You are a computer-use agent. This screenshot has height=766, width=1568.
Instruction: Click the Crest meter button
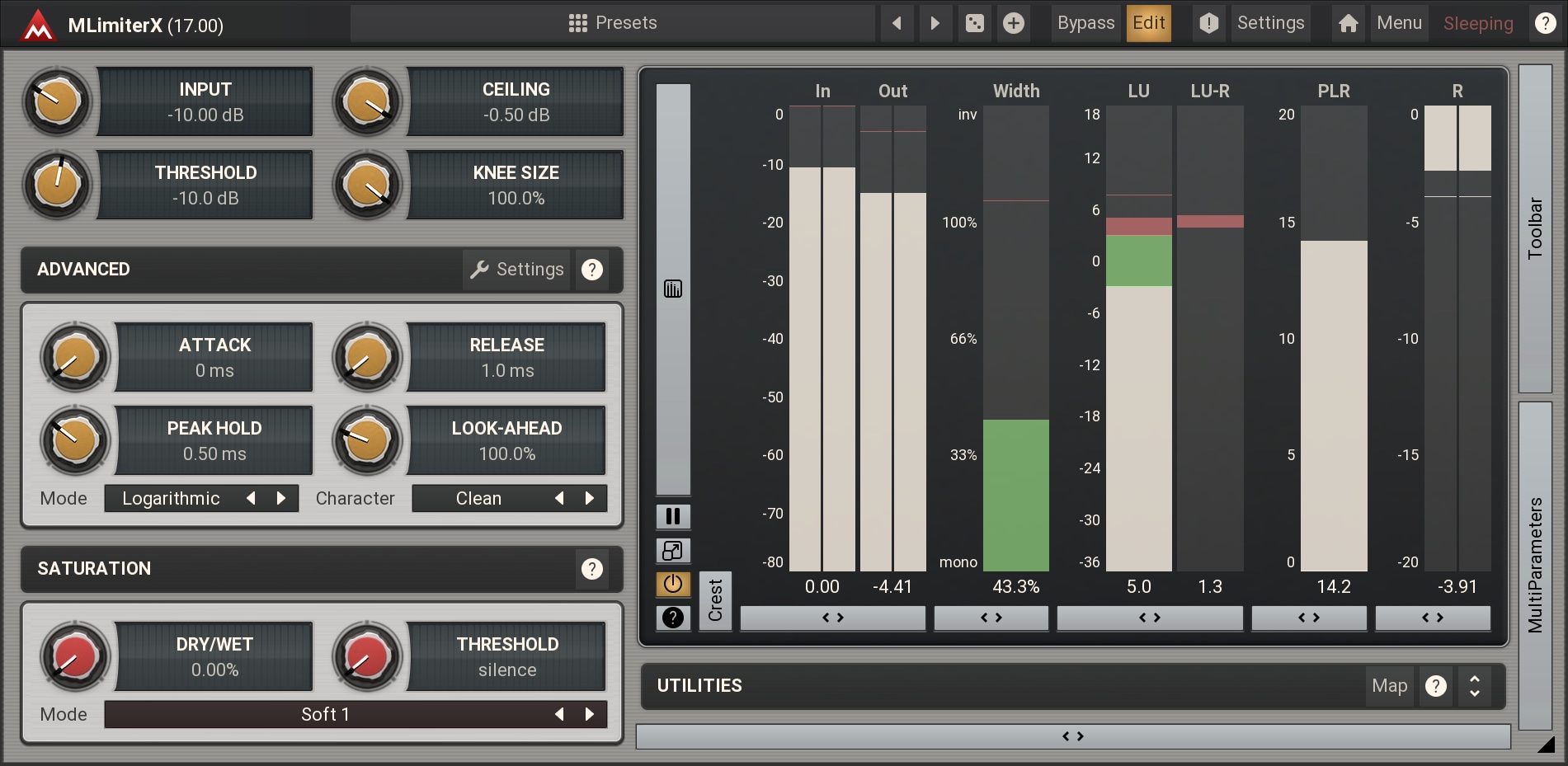[715, 600]
